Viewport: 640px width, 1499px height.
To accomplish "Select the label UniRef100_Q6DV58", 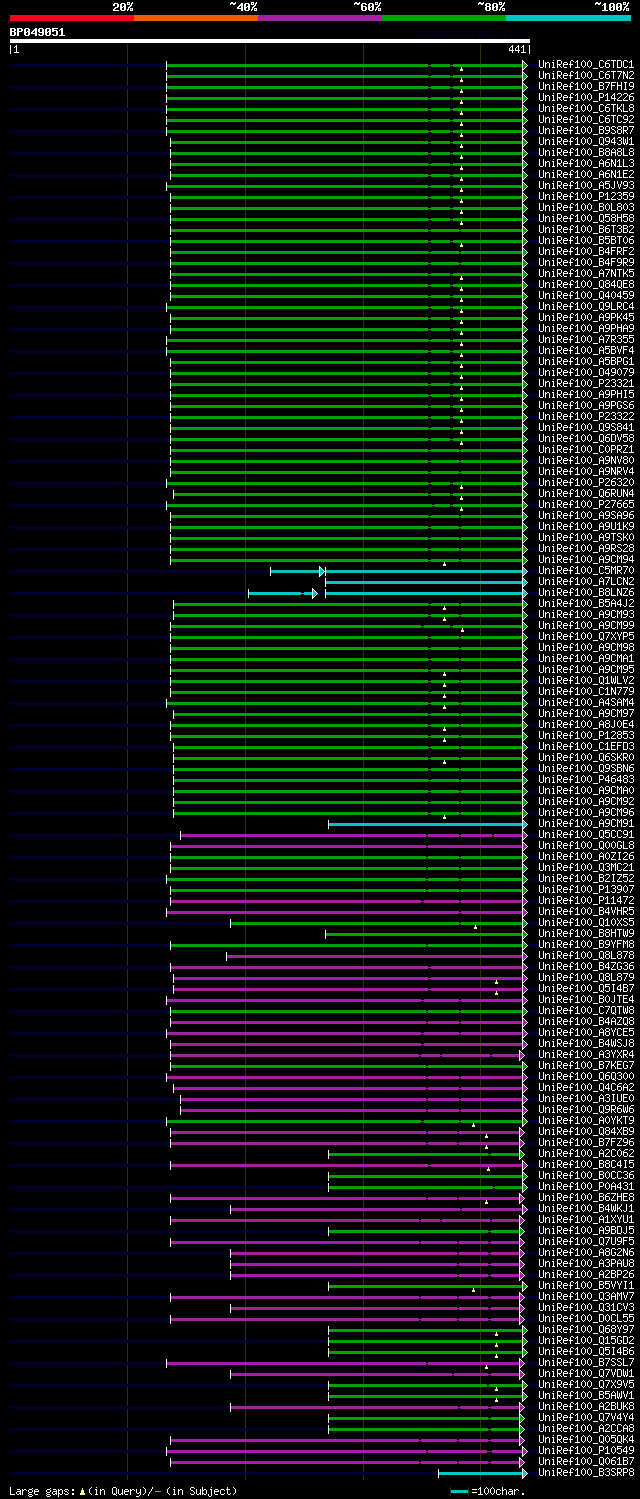I will tap(586, 439).
